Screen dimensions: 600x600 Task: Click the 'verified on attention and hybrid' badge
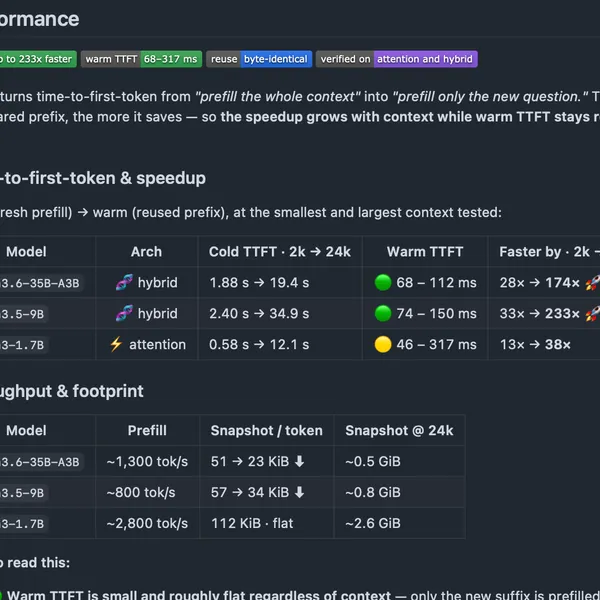pos(396,59)
